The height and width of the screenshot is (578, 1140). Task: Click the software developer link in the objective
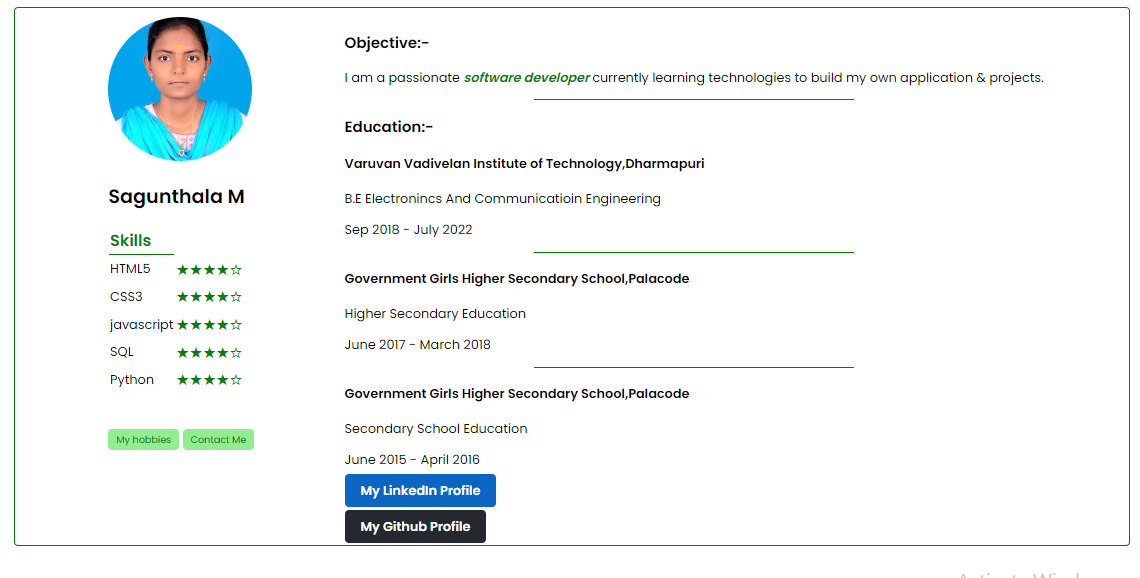(527, 77)
